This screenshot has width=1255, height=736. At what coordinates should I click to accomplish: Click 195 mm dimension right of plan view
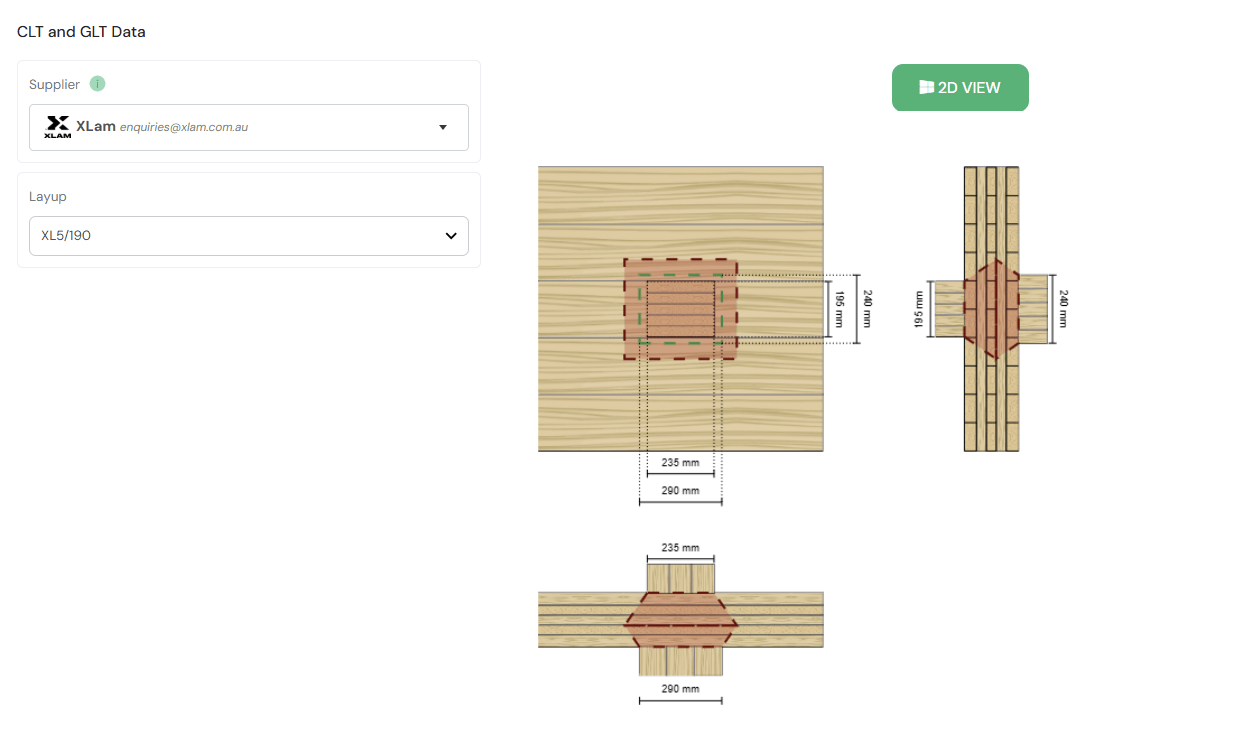tap(840, 310)
